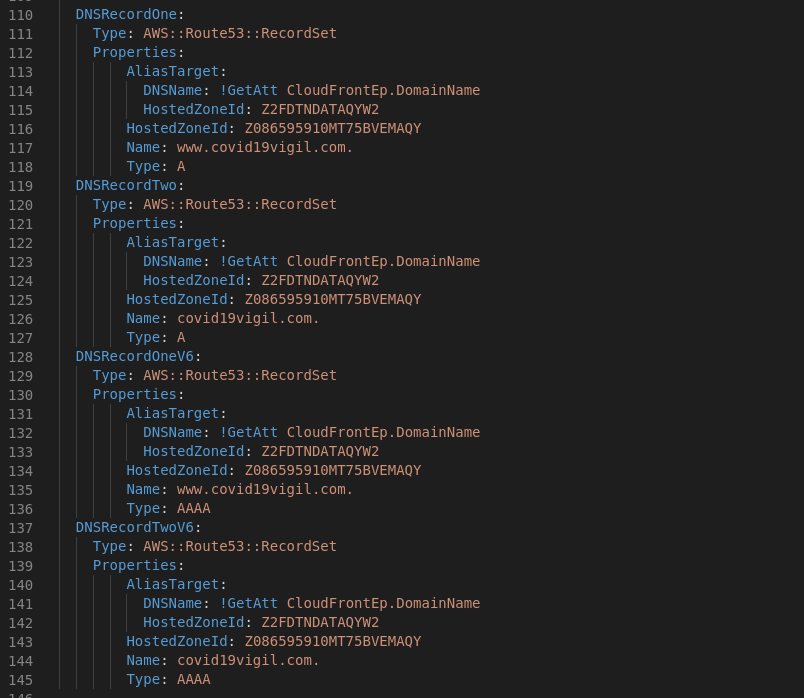This screenshot has width=804, height=698.
Task: Click CloudFrontEp.DomainName on line 141
Action: point(383,603)
